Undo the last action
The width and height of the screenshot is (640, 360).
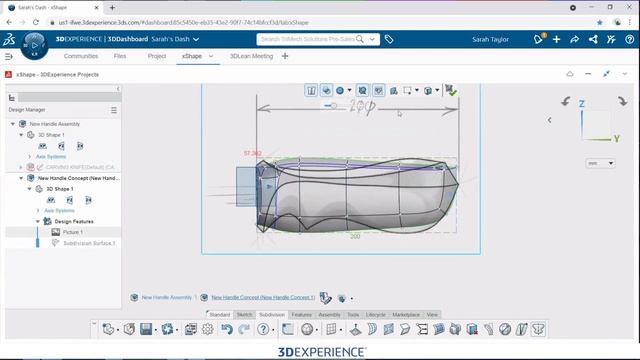[x=227, y=329]
